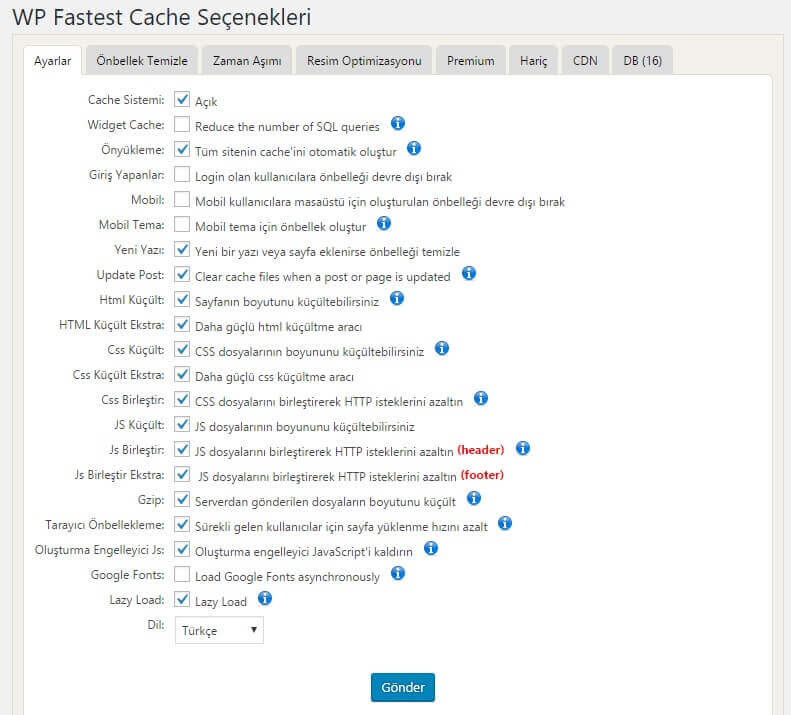791x715 pixels.
Task: Switch to Önbellek Temizle tab
Action: coord(142,61)
